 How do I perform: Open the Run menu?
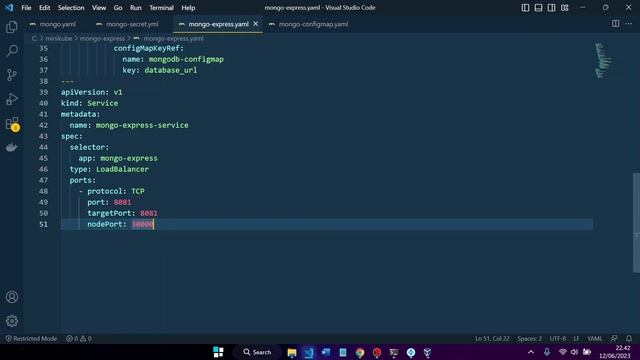136,7
